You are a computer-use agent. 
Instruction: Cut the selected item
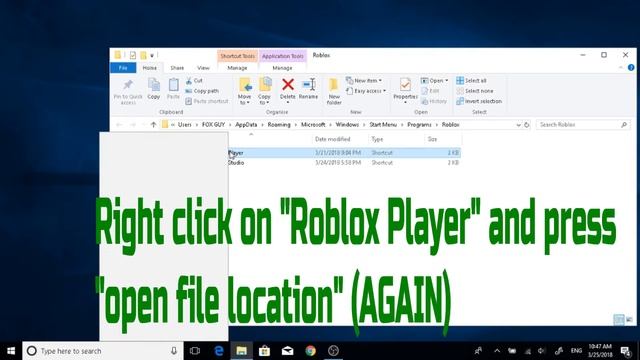[x=194, y=81]
